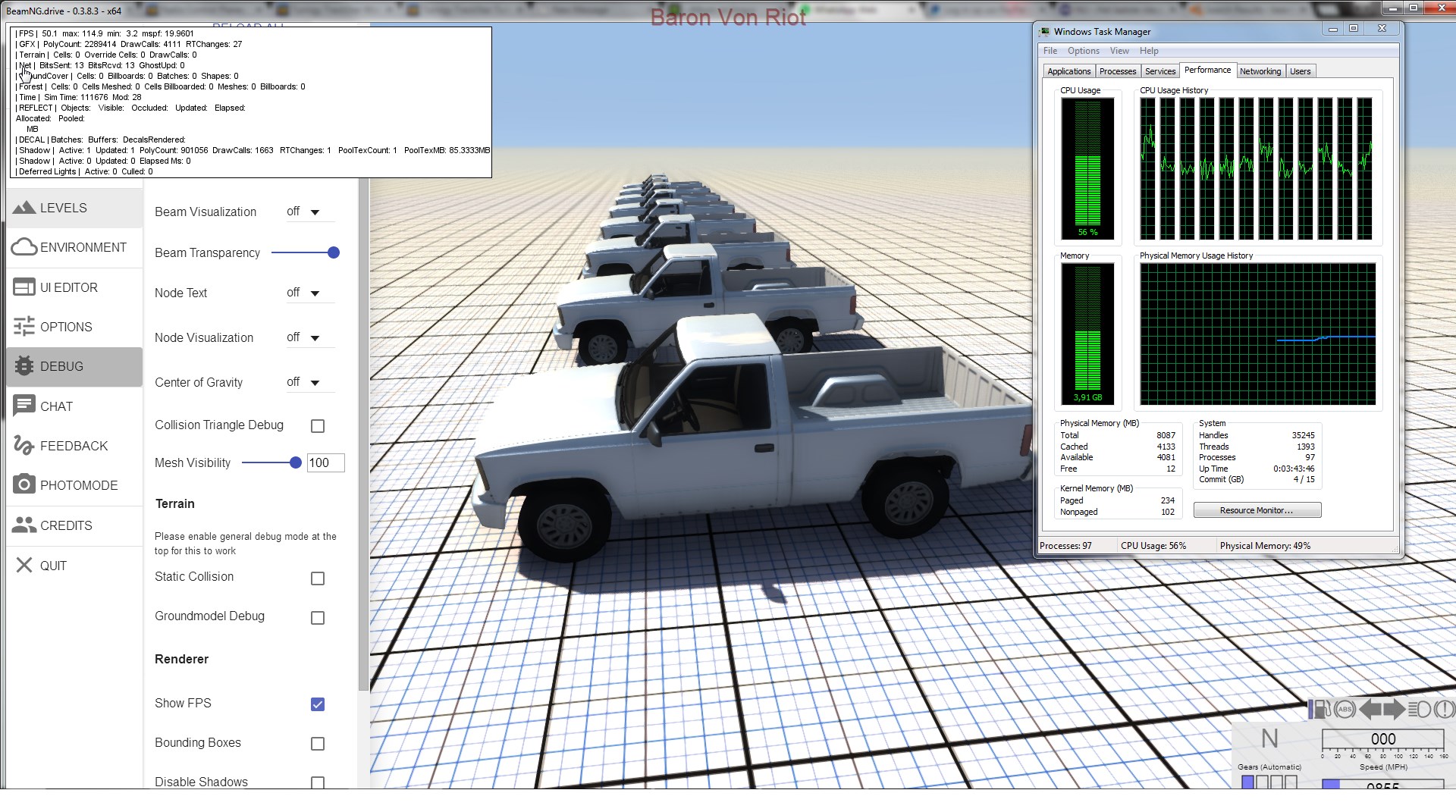Click the gear indicator N

click(1269, 739)
